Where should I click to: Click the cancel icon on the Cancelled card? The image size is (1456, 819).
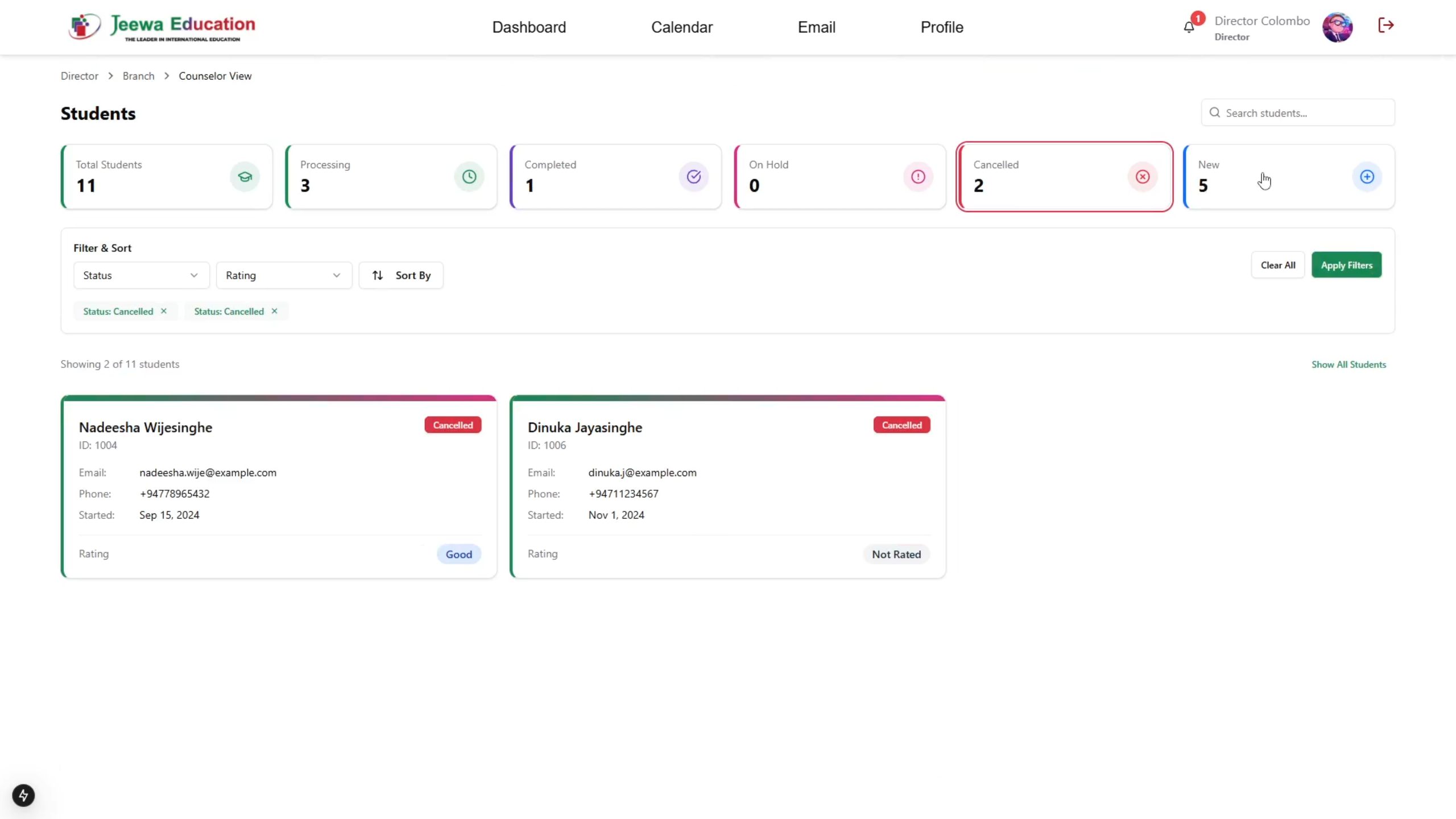(x=1142, y=176)
